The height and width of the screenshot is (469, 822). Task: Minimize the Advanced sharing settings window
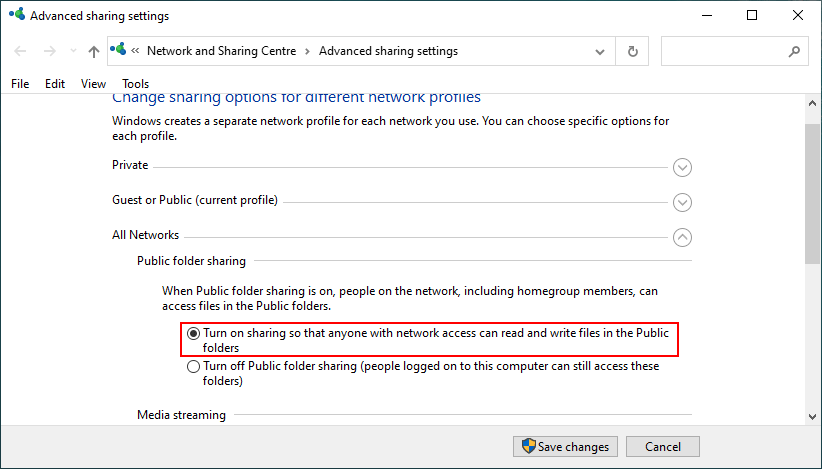(x=707, y=15)
